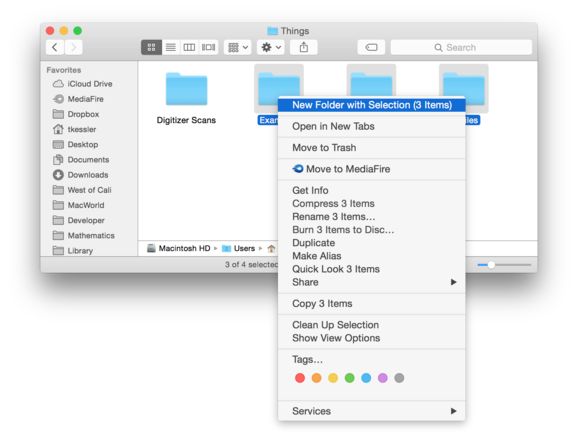The width and height of the screenshot is (580, 439).
Task: Apply the purple tag
Action: [x=383, y=378]
